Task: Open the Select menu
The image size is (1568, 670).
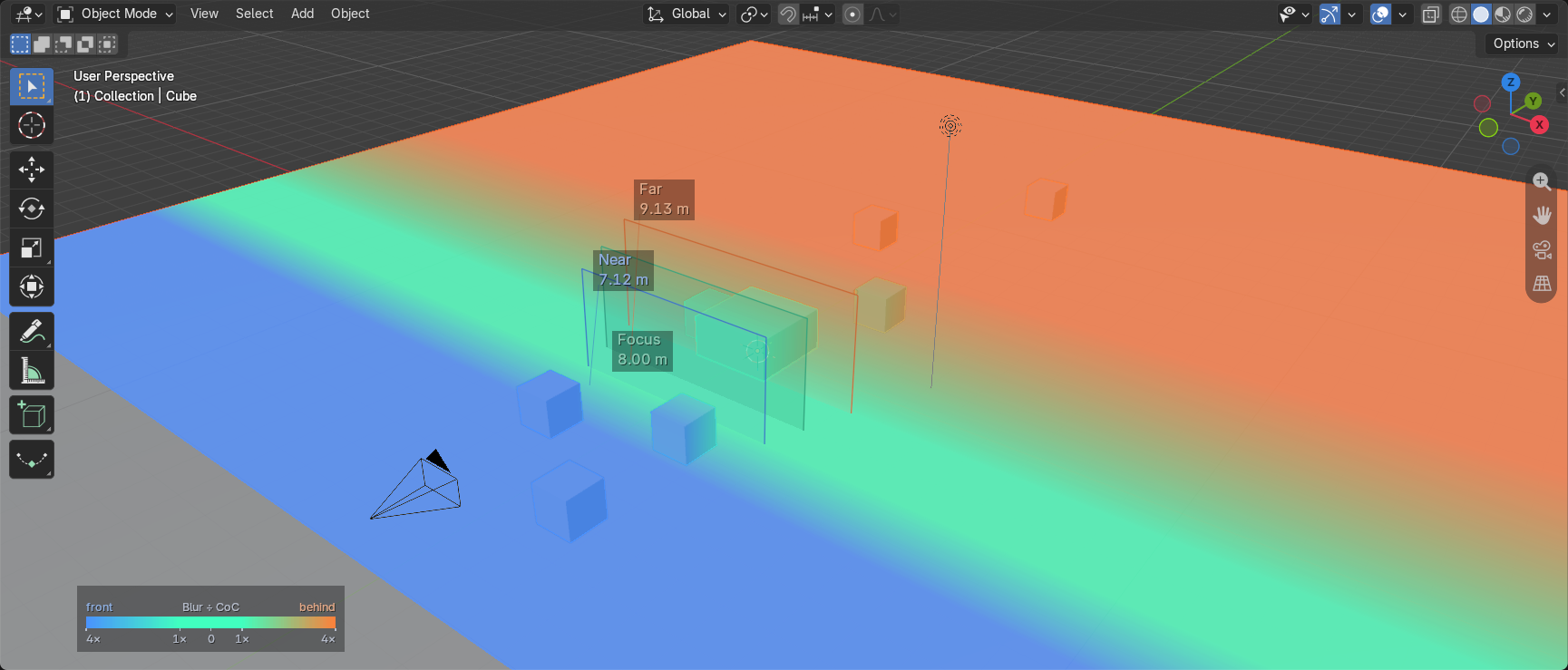Action: [x=254, y=14]
